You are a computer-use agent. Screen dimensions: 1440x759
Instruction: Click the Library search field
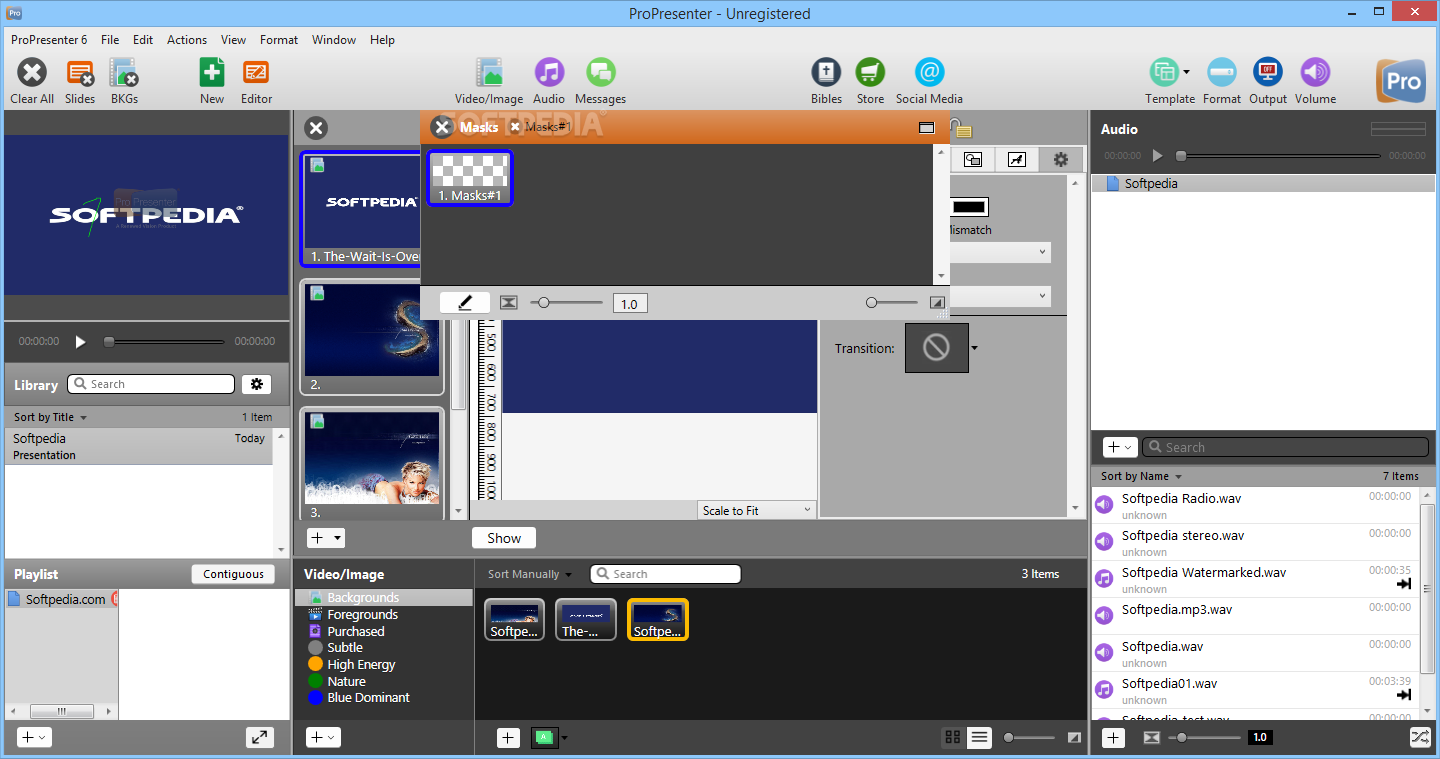point(151,384)
